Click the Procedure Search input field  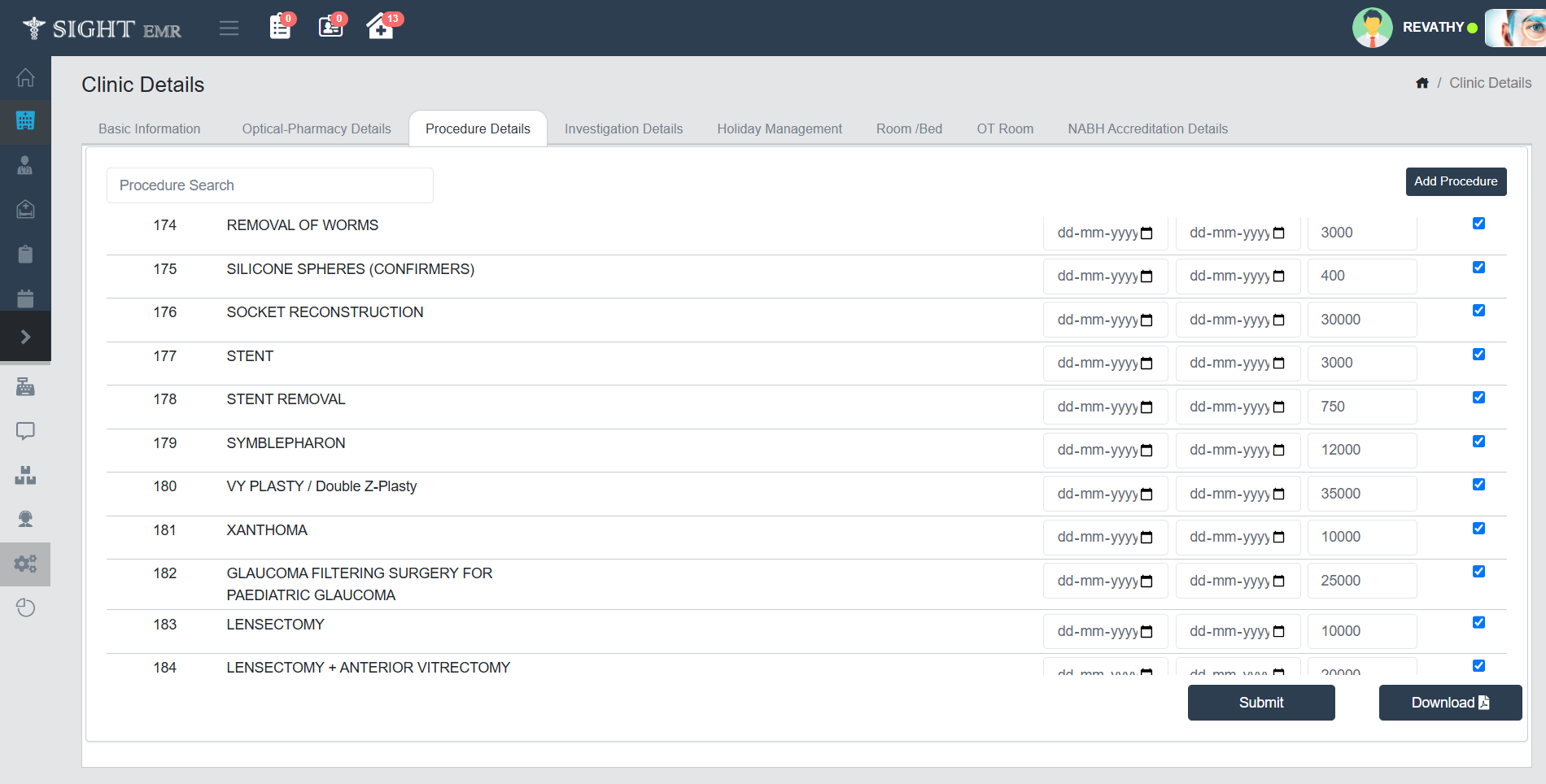pyautogui.click(x=269, y=185)
